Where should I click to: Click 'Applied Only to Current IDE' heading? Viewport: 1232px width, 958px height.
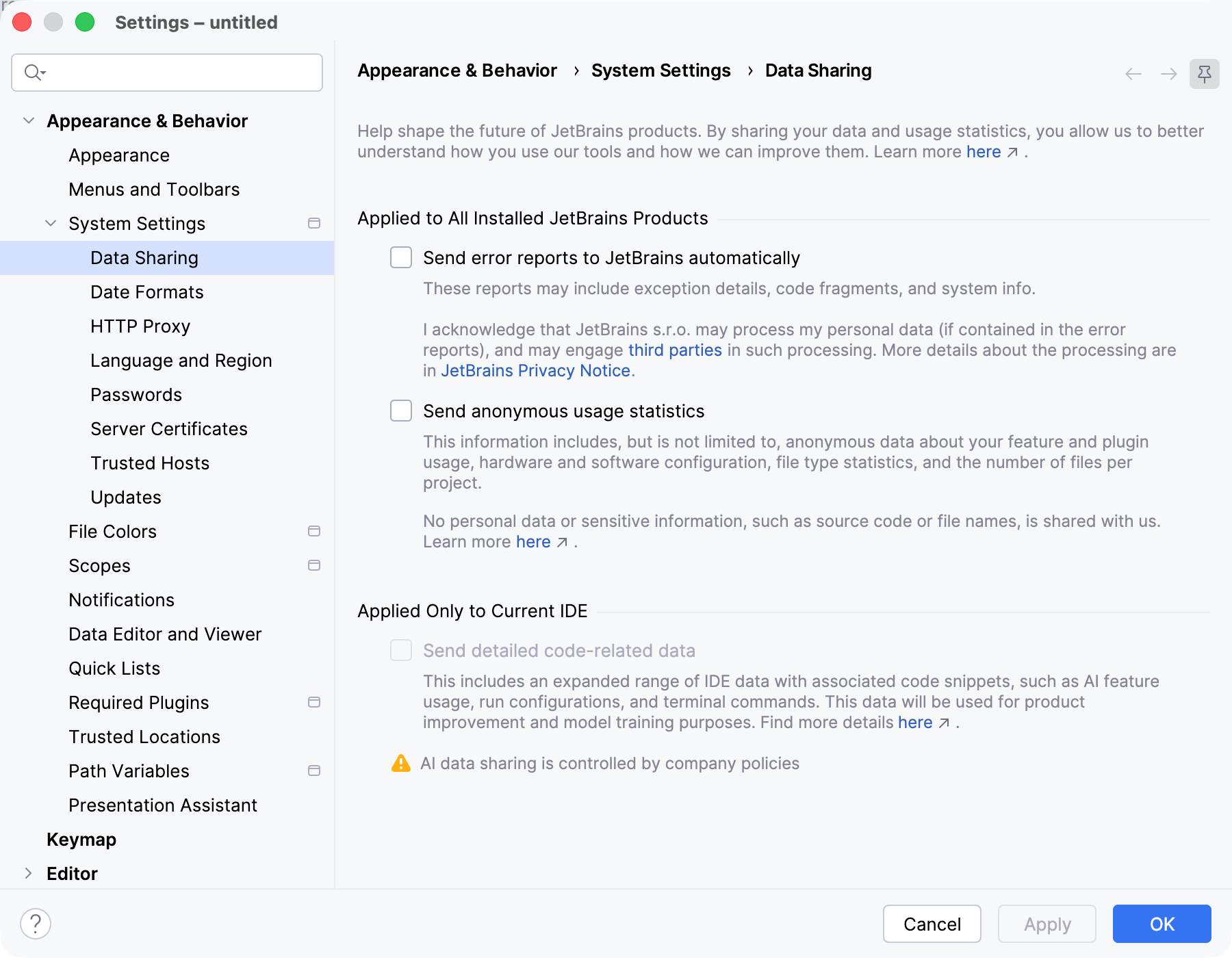point(472,611)
